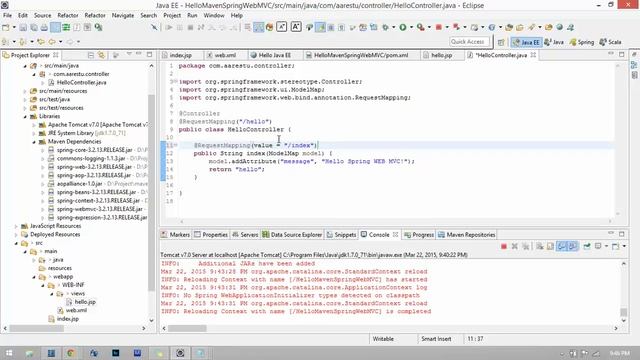Maximize the Console panel
The width and height of the screenshot is (640, 360).
[x=621, y=234]
